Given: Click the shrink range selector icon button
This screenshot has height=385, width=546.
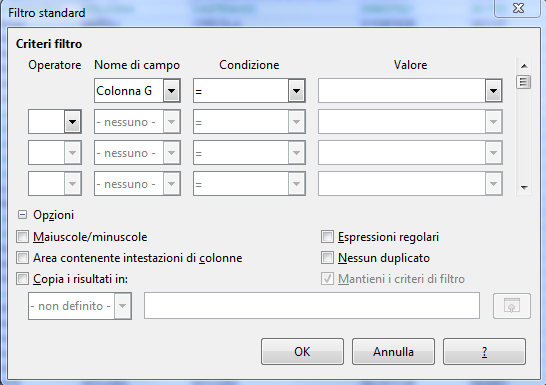Looking at the screenshot, I should [512, 306].
